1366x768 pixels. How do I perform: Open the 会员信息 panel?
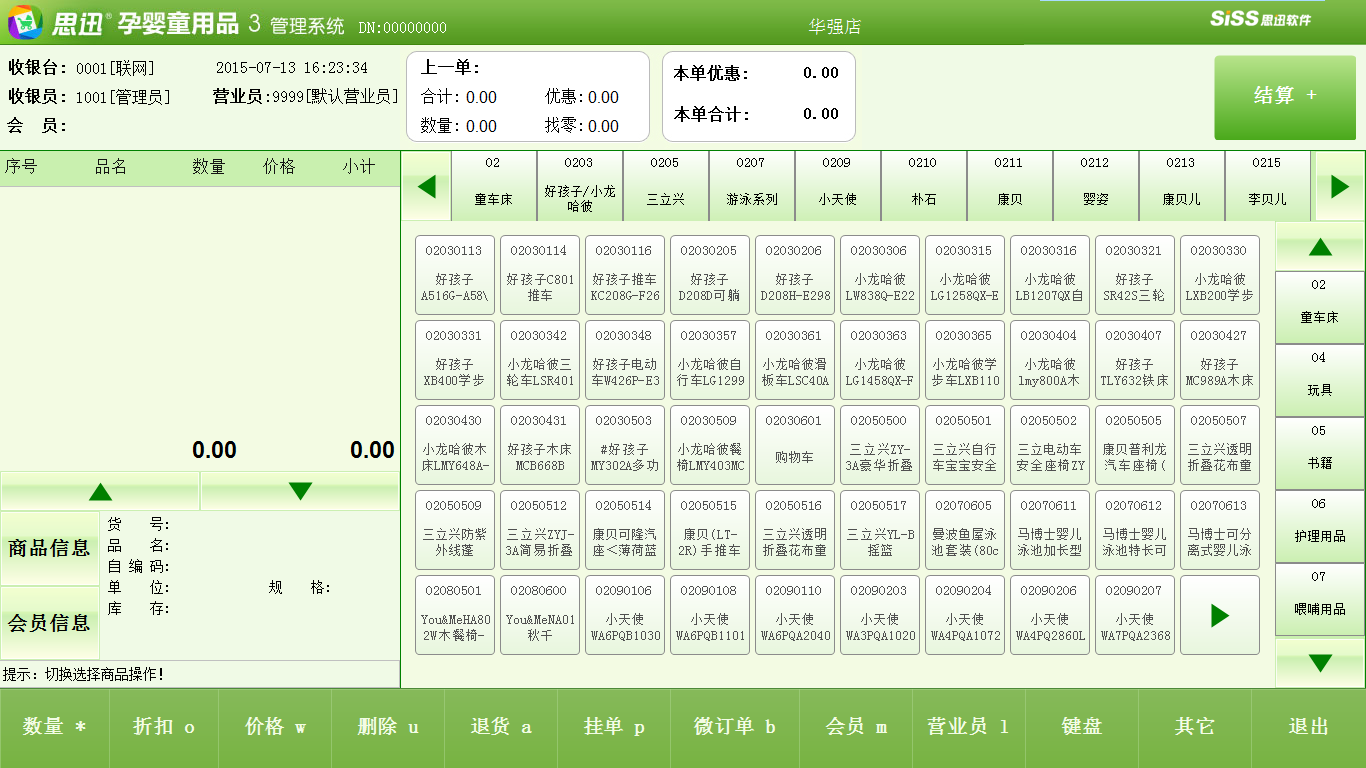tap(50, 624)
